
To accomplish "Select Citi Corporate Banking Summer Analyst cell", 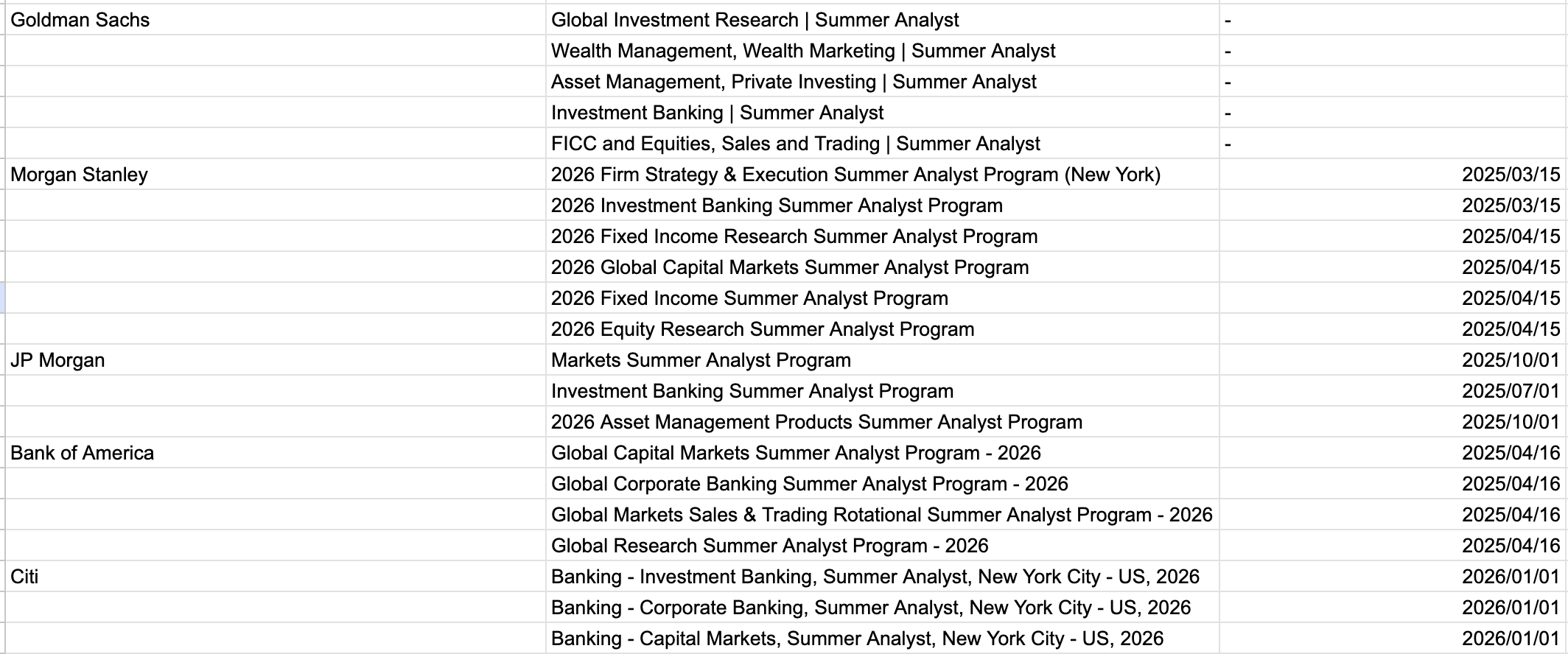I will [x=870, y=608].
